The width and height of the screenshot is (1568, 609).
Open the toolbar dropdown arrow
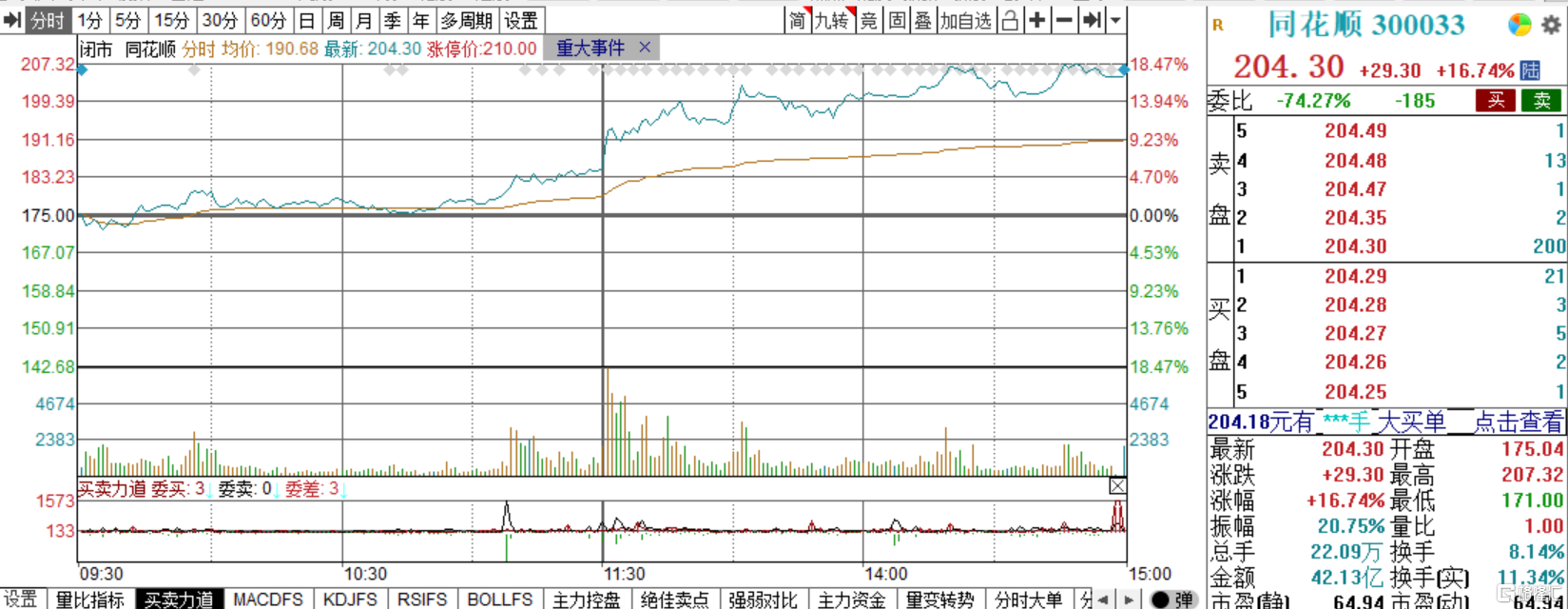(1115, 20)
